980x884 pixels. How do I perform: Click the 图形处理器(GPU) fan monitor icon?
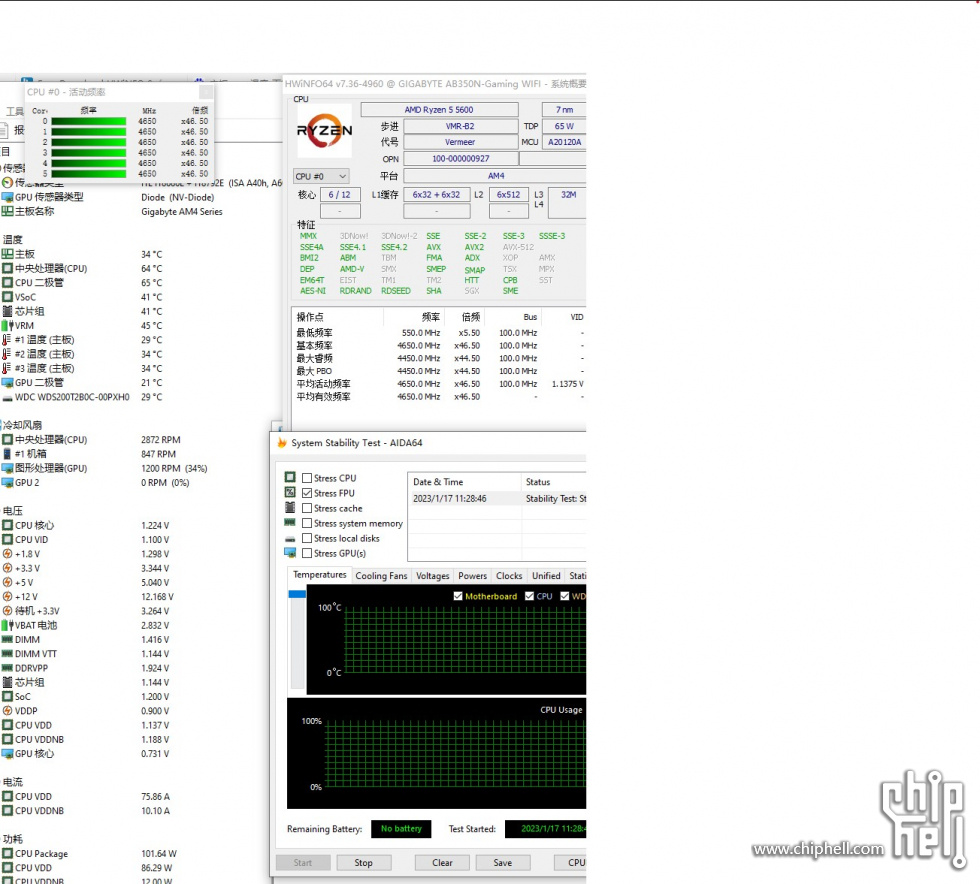point(8,468)
